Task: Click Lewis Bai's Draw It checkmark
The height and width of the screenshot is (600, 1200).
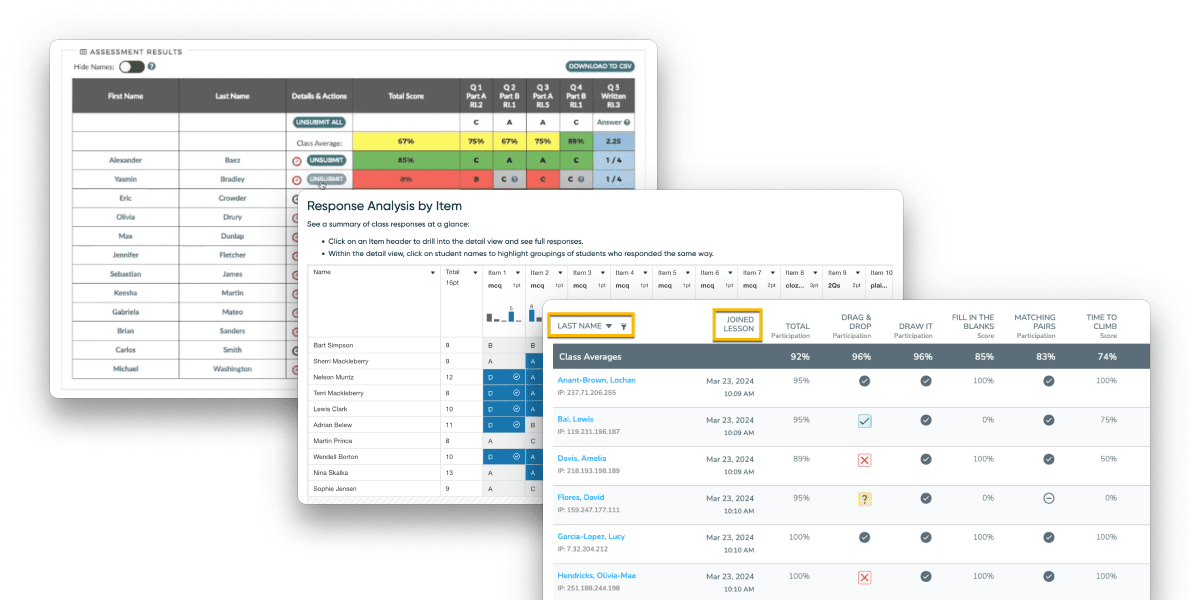Action: [926, 420]
